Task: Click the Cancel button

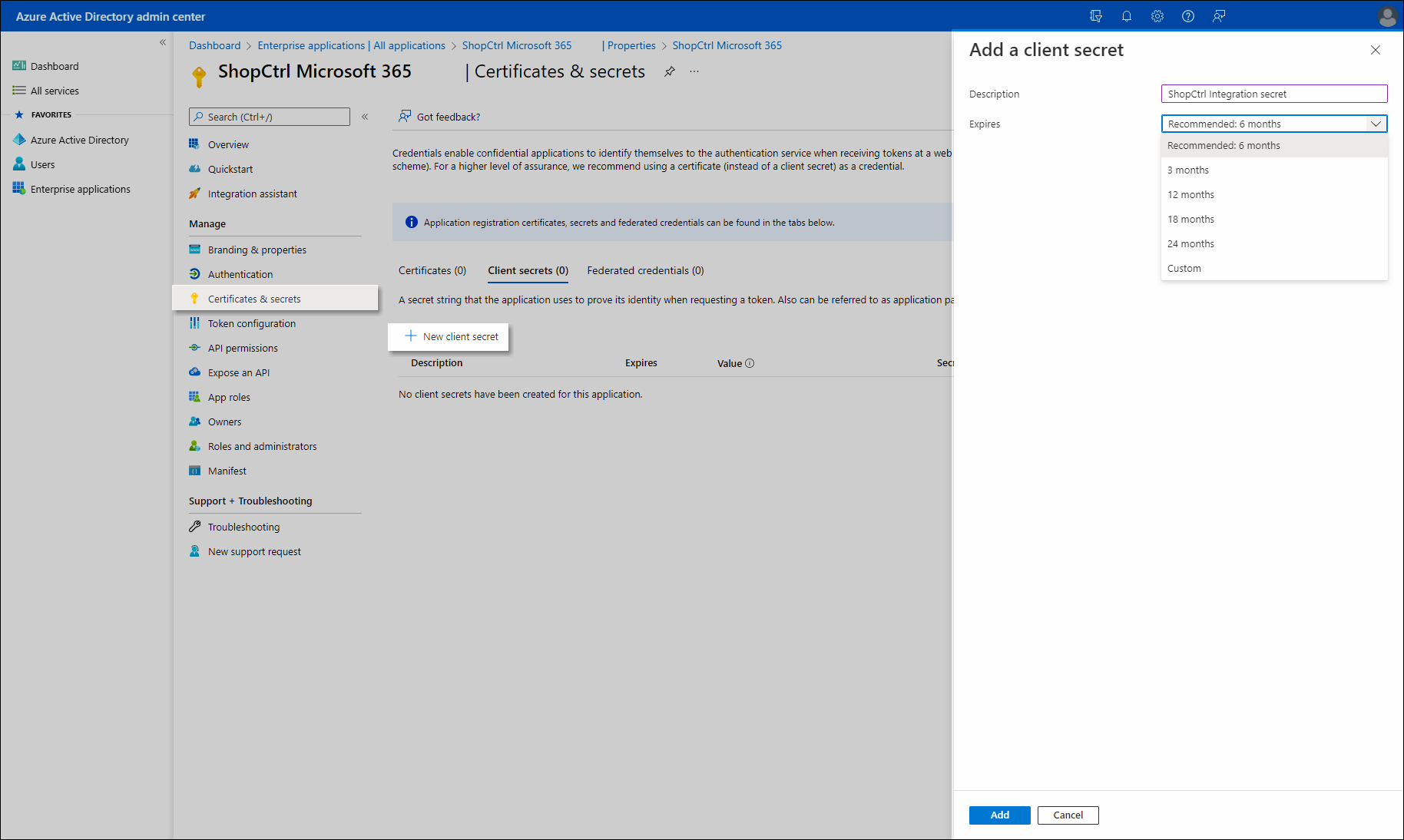Action: [x=1068, y=815]
